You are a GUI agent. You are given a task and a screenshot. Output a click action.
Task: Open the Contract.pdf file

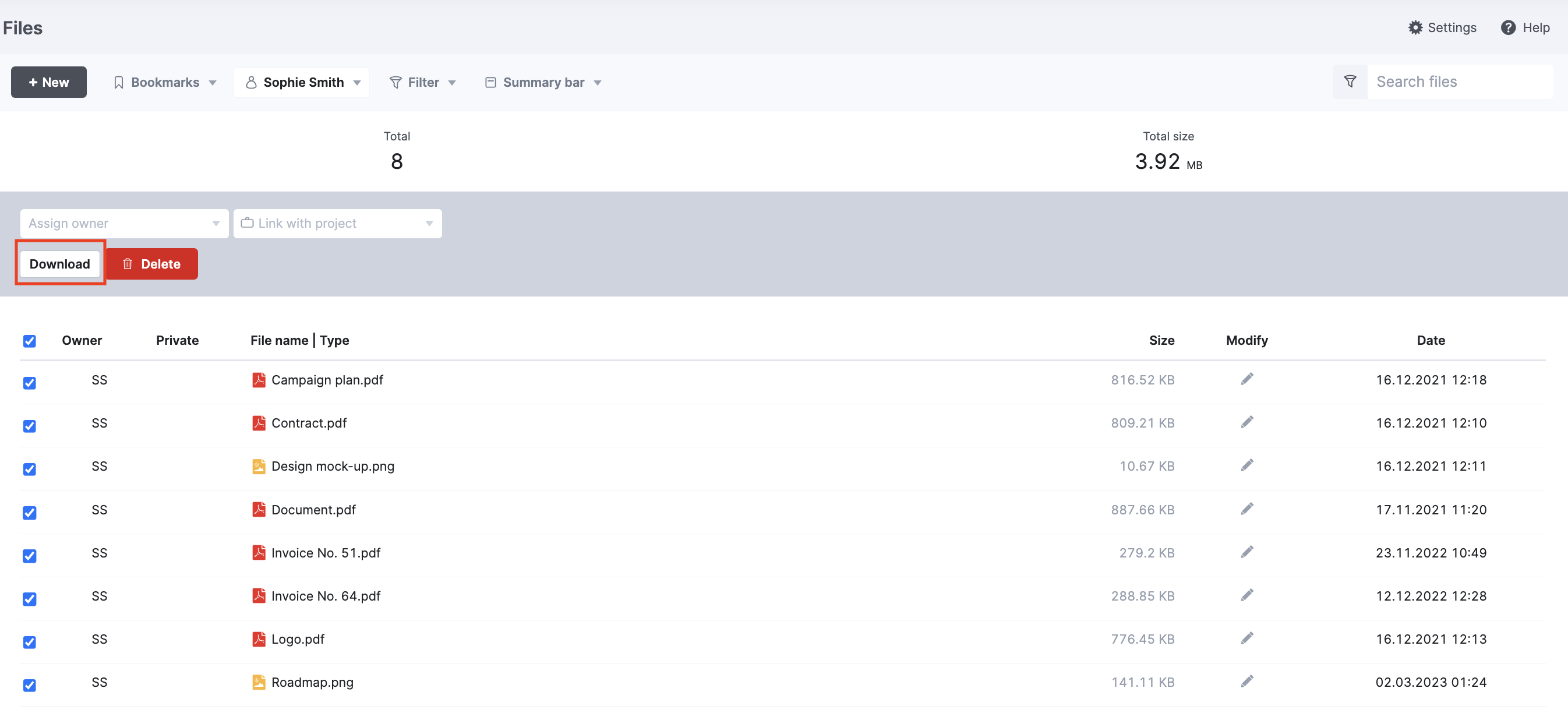coord(309,423)
